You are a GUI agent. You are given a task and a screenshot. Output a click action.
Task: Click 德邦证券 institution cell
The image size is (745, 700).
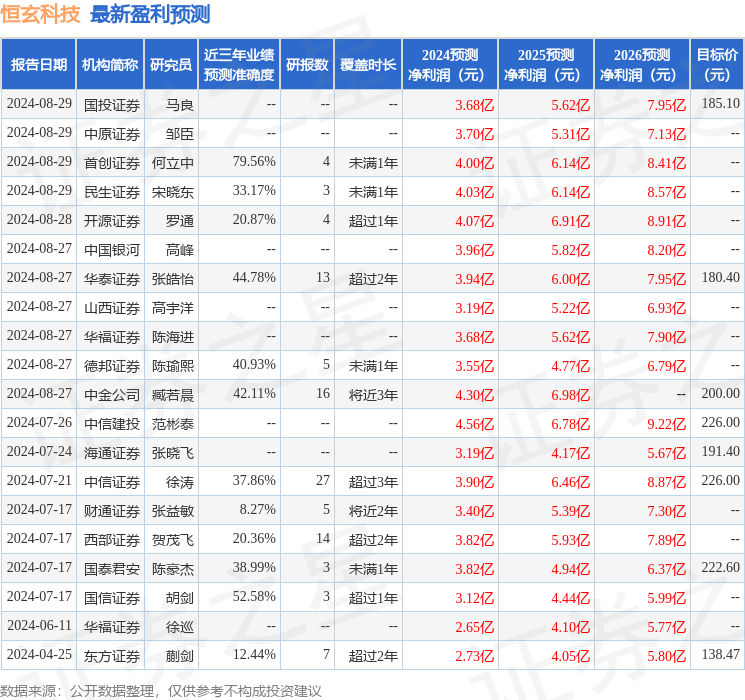[x=112, y=366]
